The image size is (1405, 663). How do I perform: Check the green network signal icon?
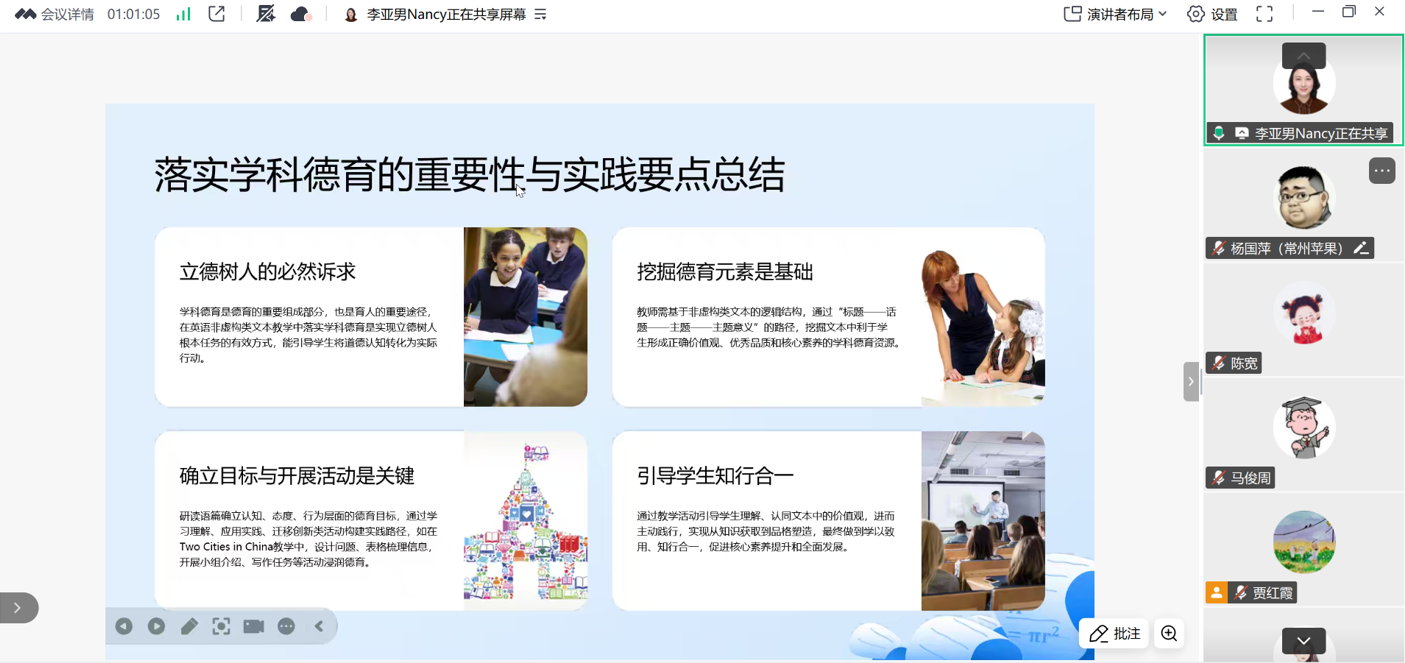coord(183,14)
